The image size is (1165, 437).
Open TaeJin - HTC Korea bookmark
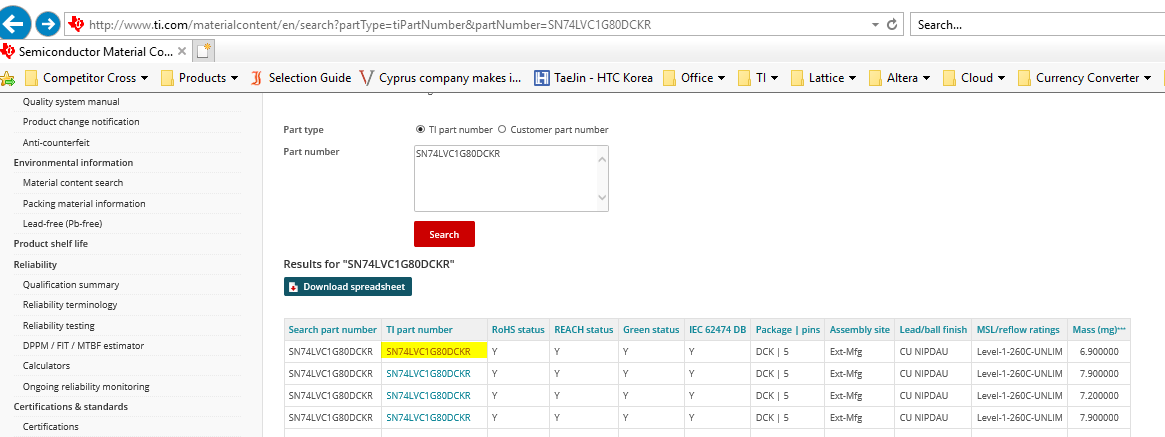click(594, 78)
